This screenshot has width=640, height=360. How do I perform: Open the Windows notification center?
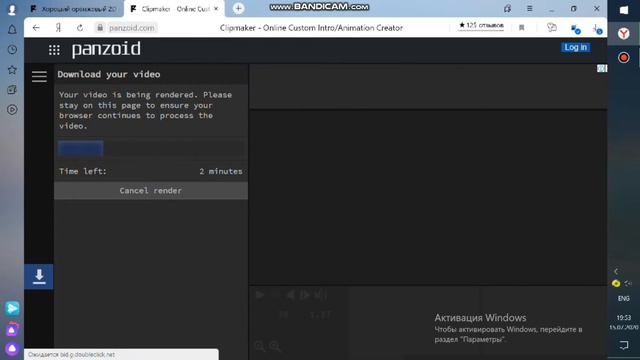coord(624,345)
